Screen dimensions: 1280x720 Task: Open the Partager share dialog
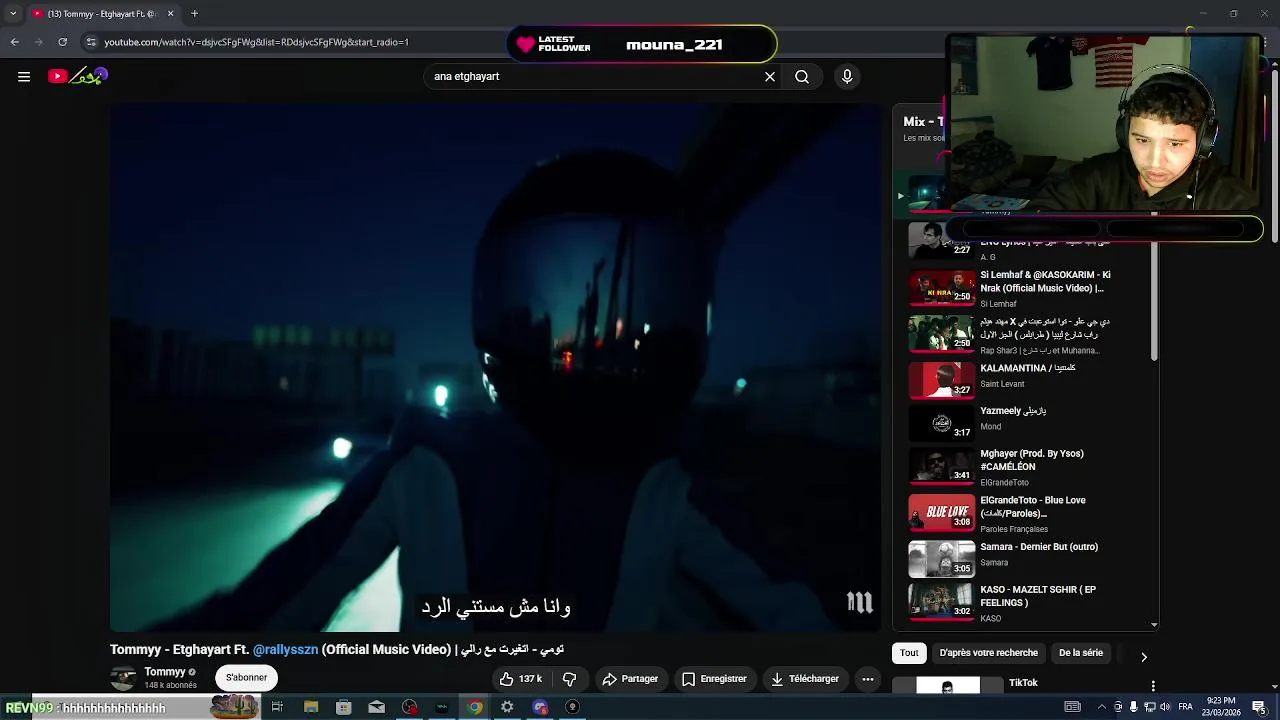click(630, 678)
